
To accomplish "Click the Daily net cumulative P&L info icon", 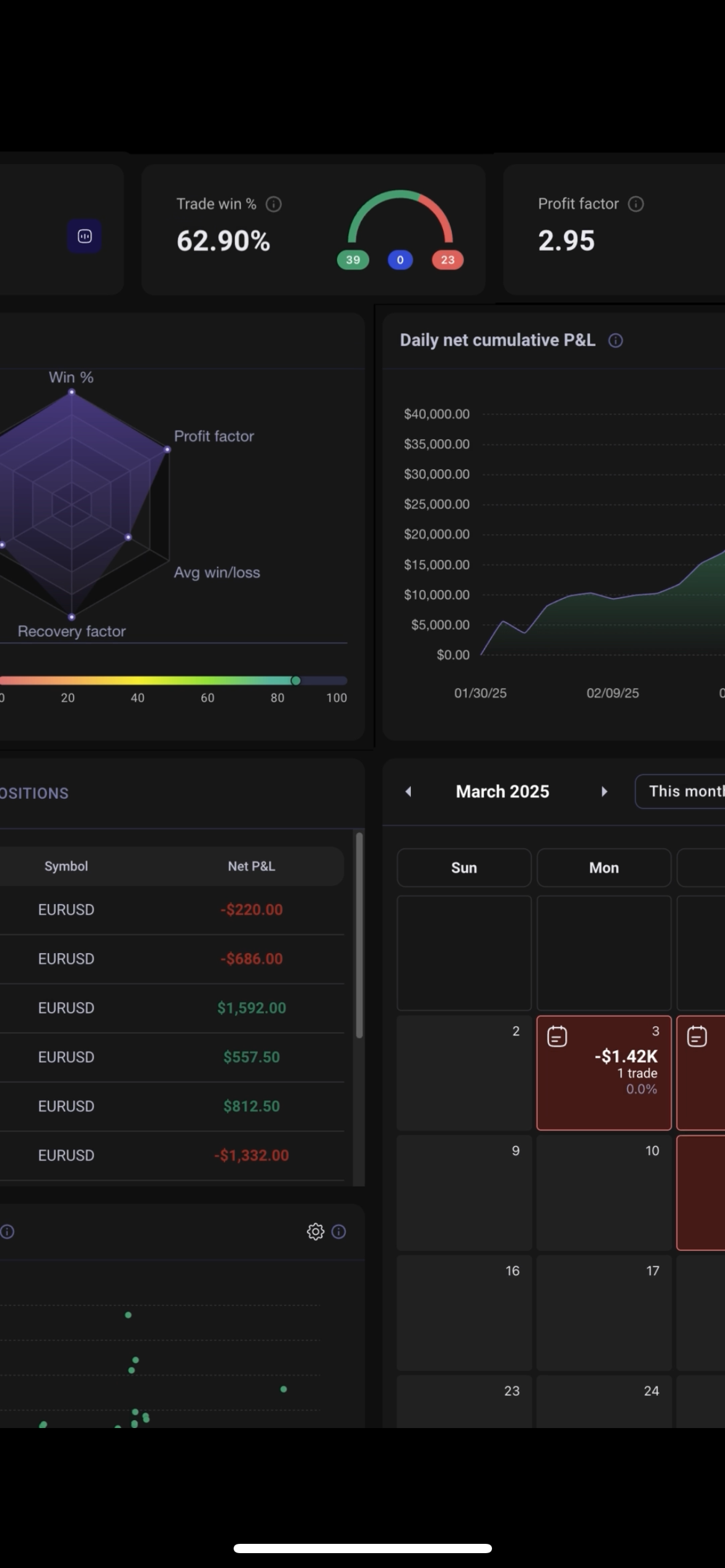I will [615, 341].
